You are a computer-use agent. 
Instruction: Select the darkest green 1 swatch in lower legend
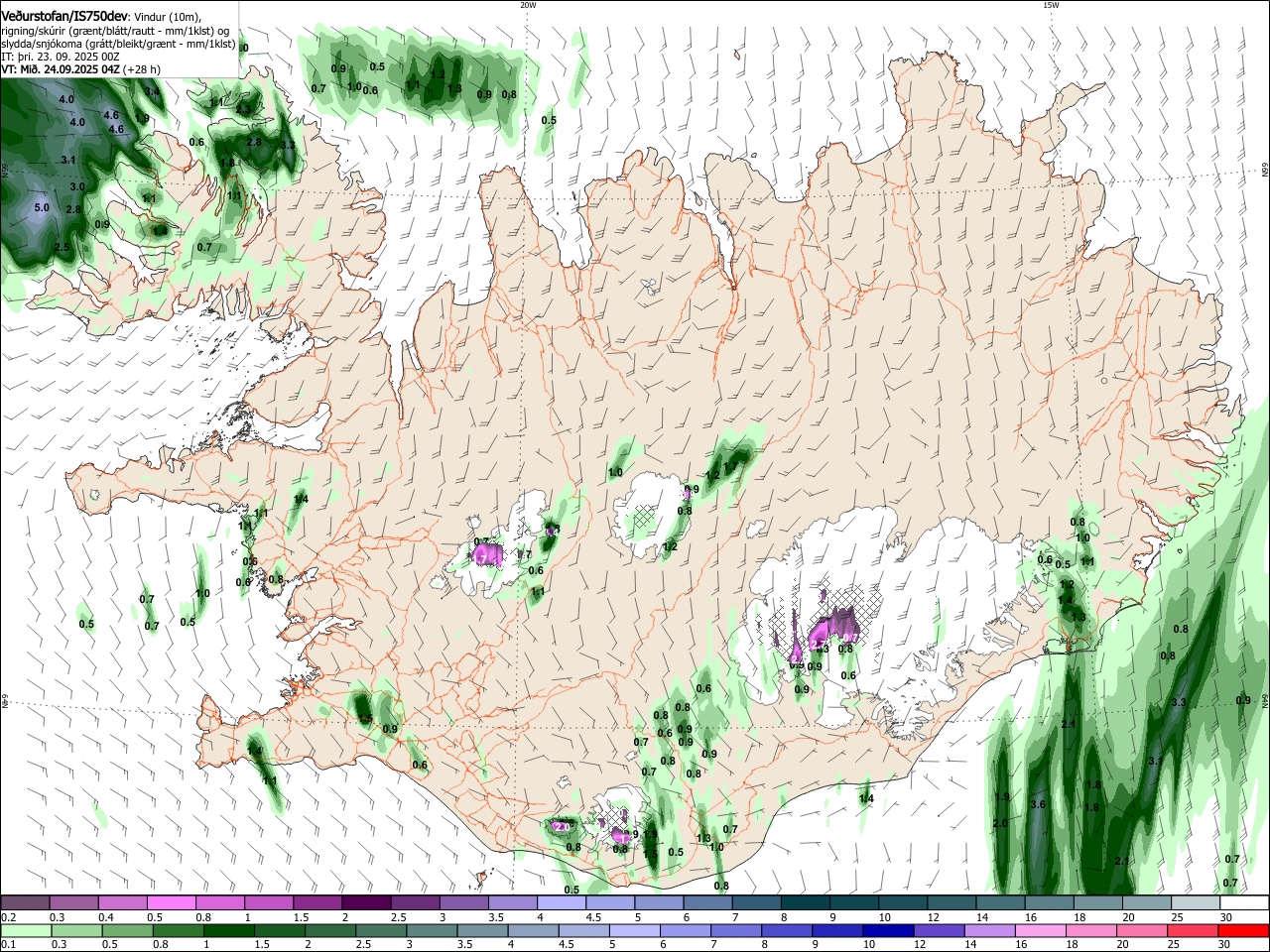tap(228, 931)
